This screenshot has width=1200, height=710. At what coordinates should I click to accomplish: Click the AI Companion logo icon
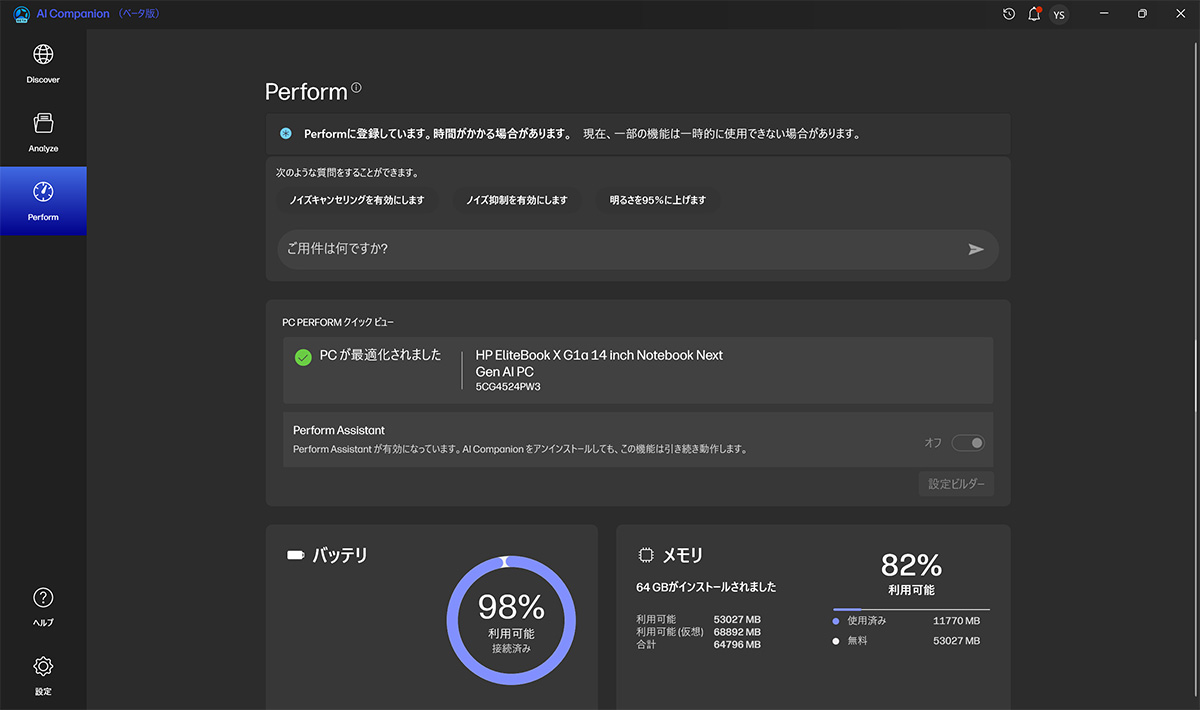(x=20, y=14)
